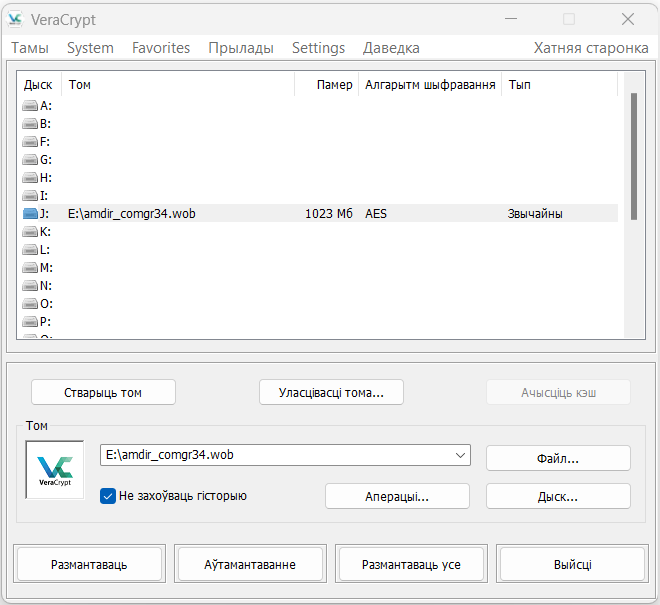Toggle the Не захоўваць гісторыю checkbox

click(x=108, y=496)
